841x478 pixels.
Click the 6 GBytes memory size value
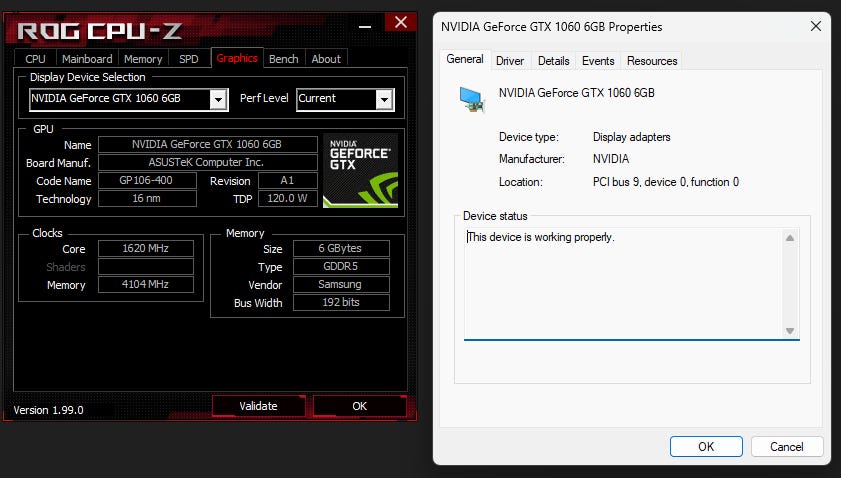click(341, 248)
